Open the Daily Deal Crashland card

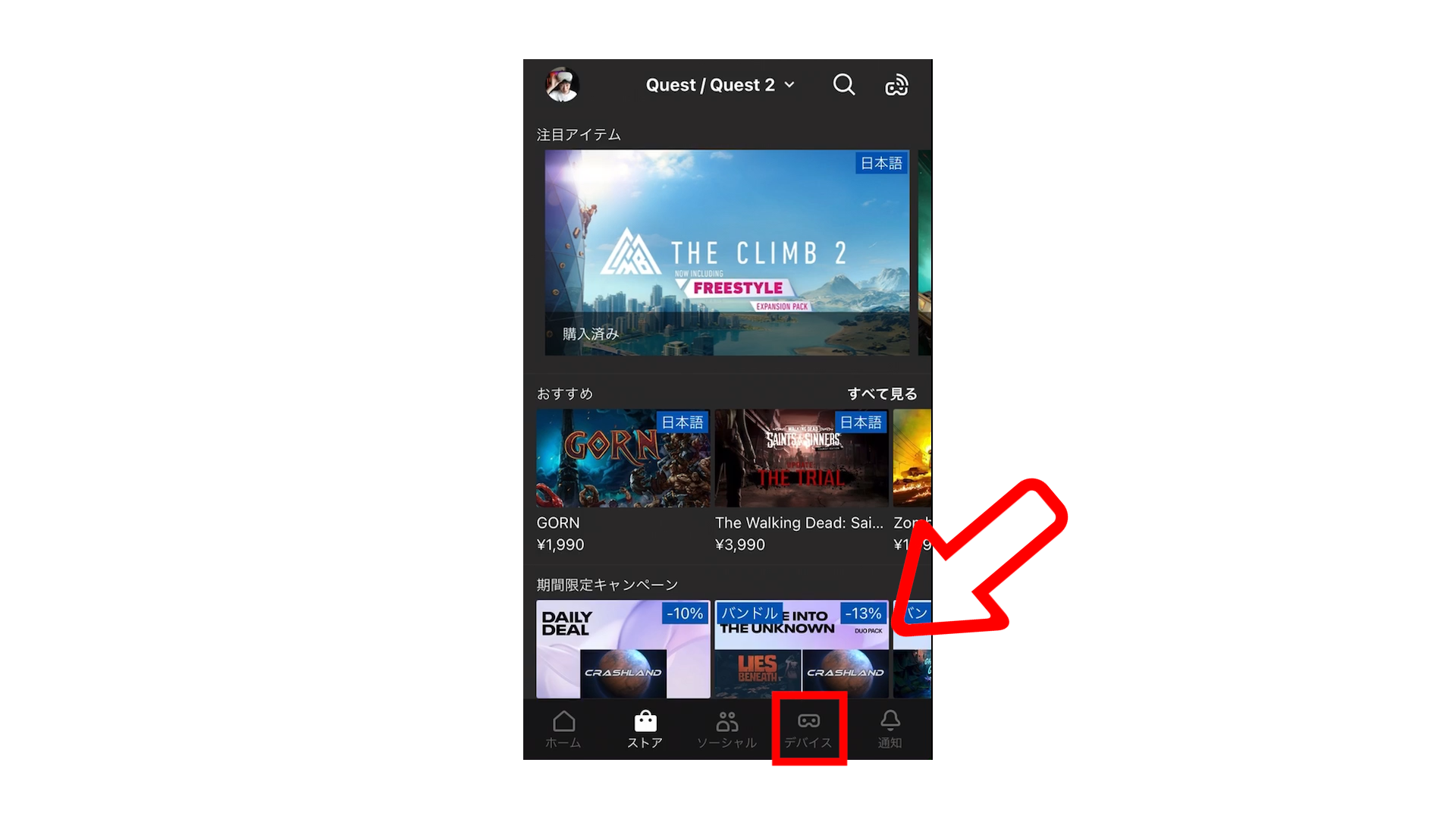pyautogui.click(x=623, y=649)
